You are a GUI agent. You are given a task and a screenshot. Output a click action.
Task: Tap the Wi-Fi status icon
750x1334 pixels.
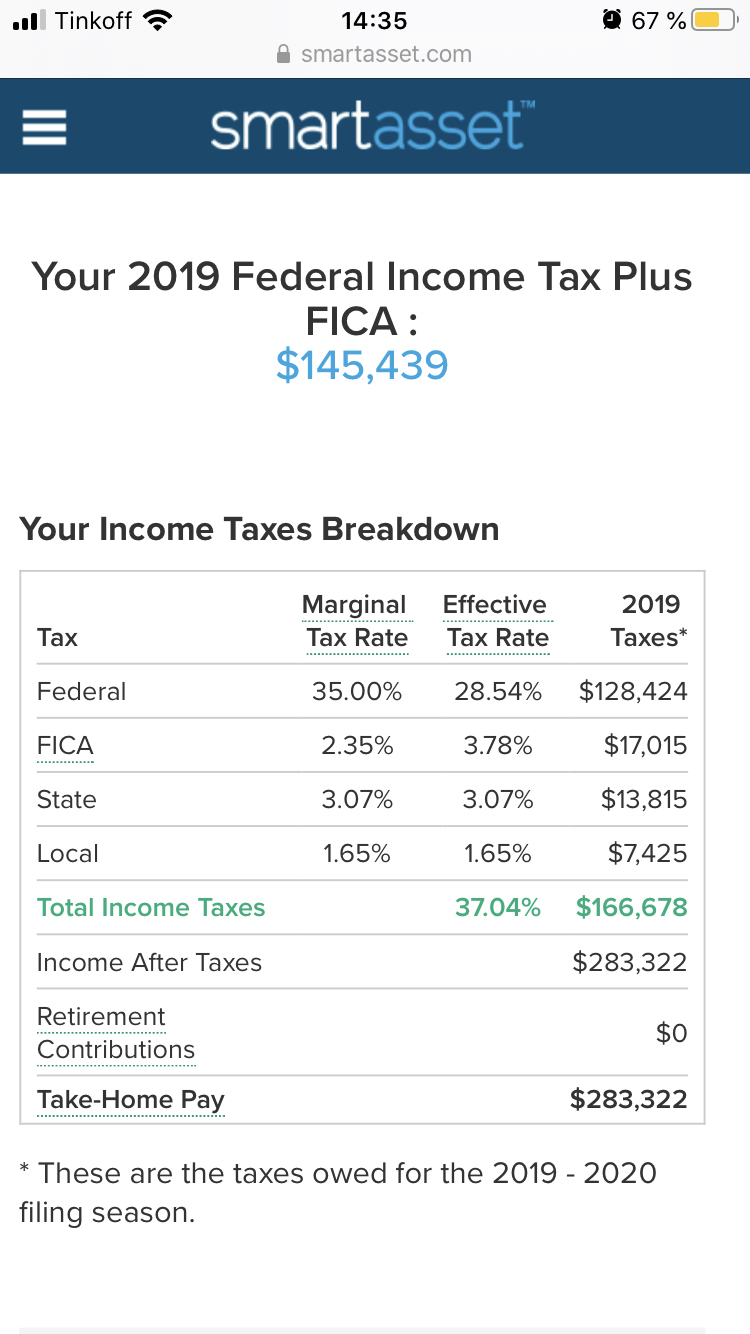click(156, 20)
